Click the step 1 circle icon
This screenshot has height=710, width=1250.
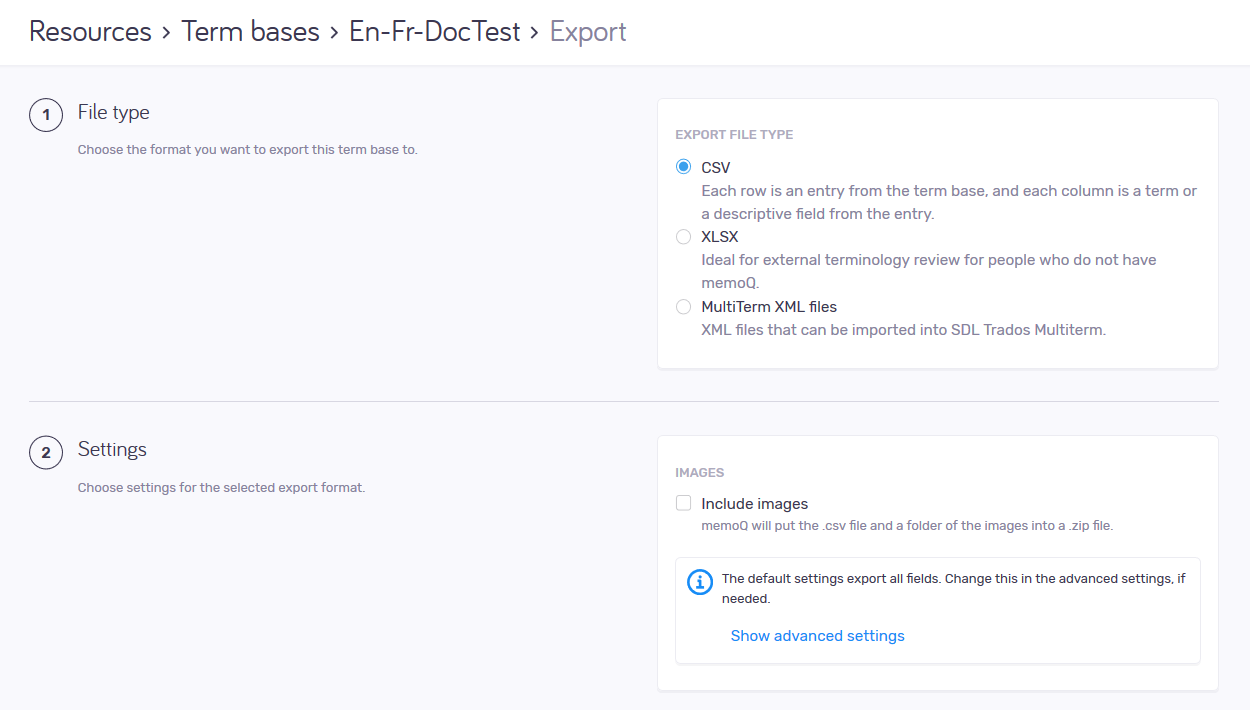click(x=45, y=115)
